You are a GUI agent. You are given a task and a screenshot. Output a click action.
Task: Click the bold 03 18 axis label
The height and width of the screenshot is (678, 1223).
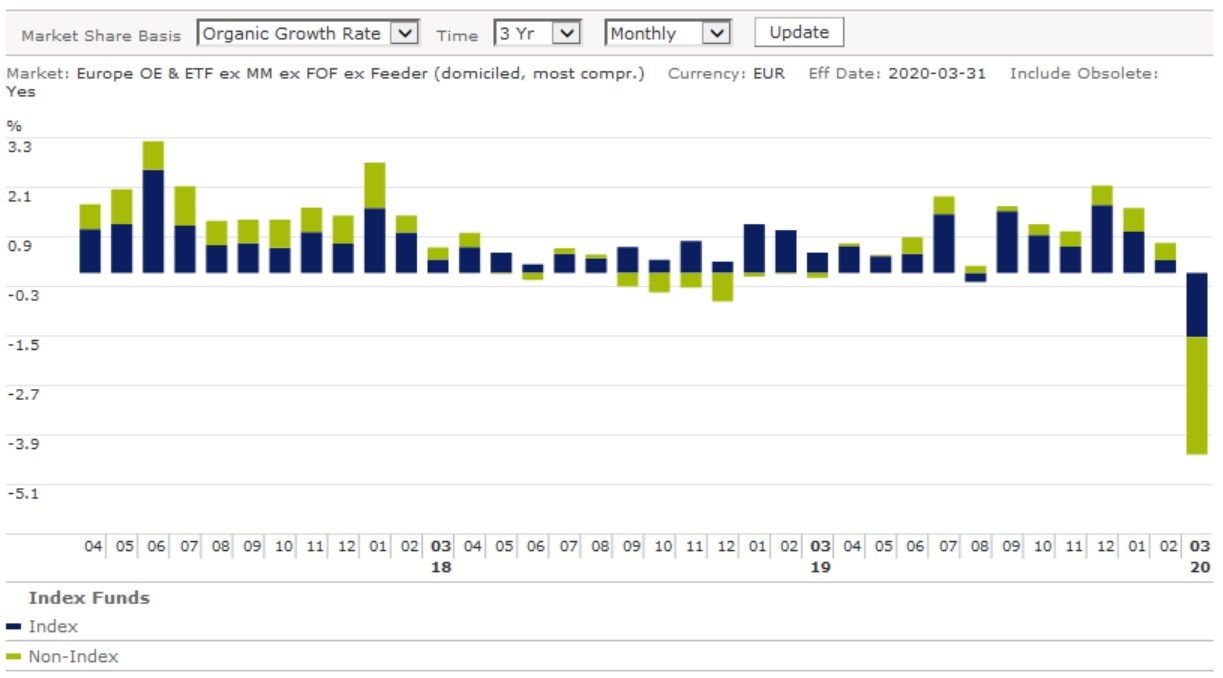pos(440,556)
